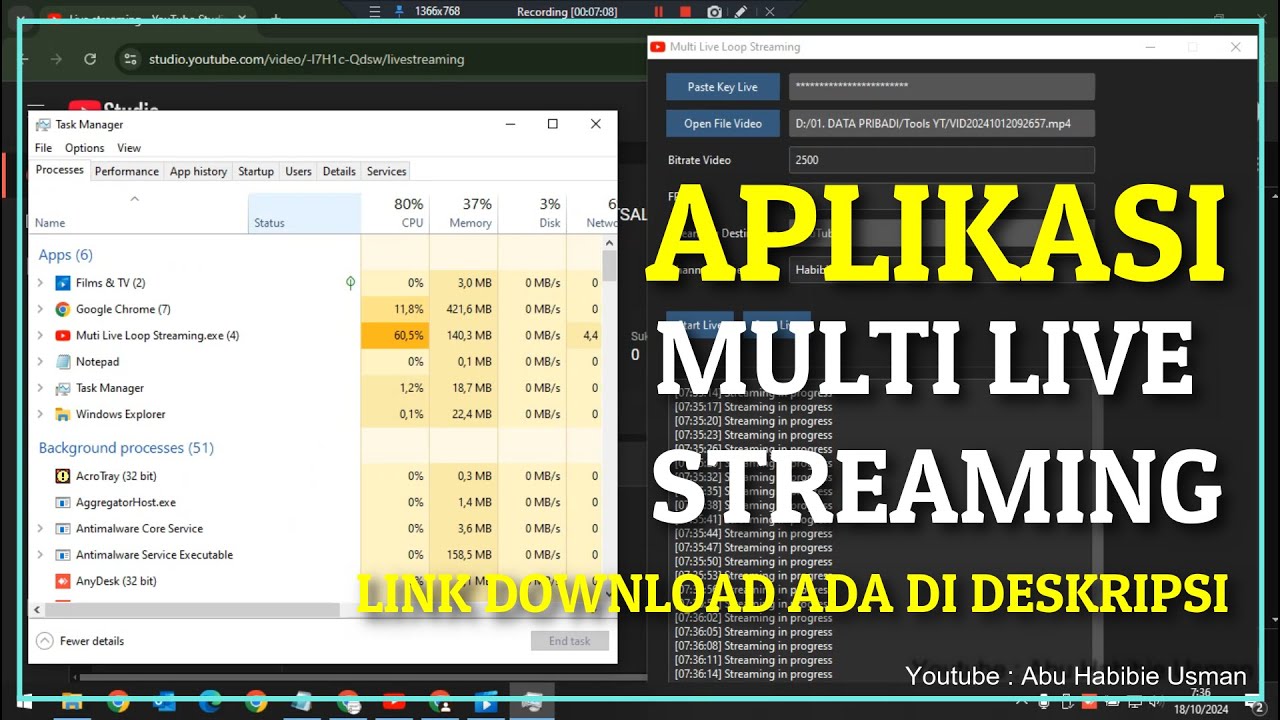This screenshot has width=1280, height=720.
Task: Open the Windows Start menu
Action: pos(25,702)
